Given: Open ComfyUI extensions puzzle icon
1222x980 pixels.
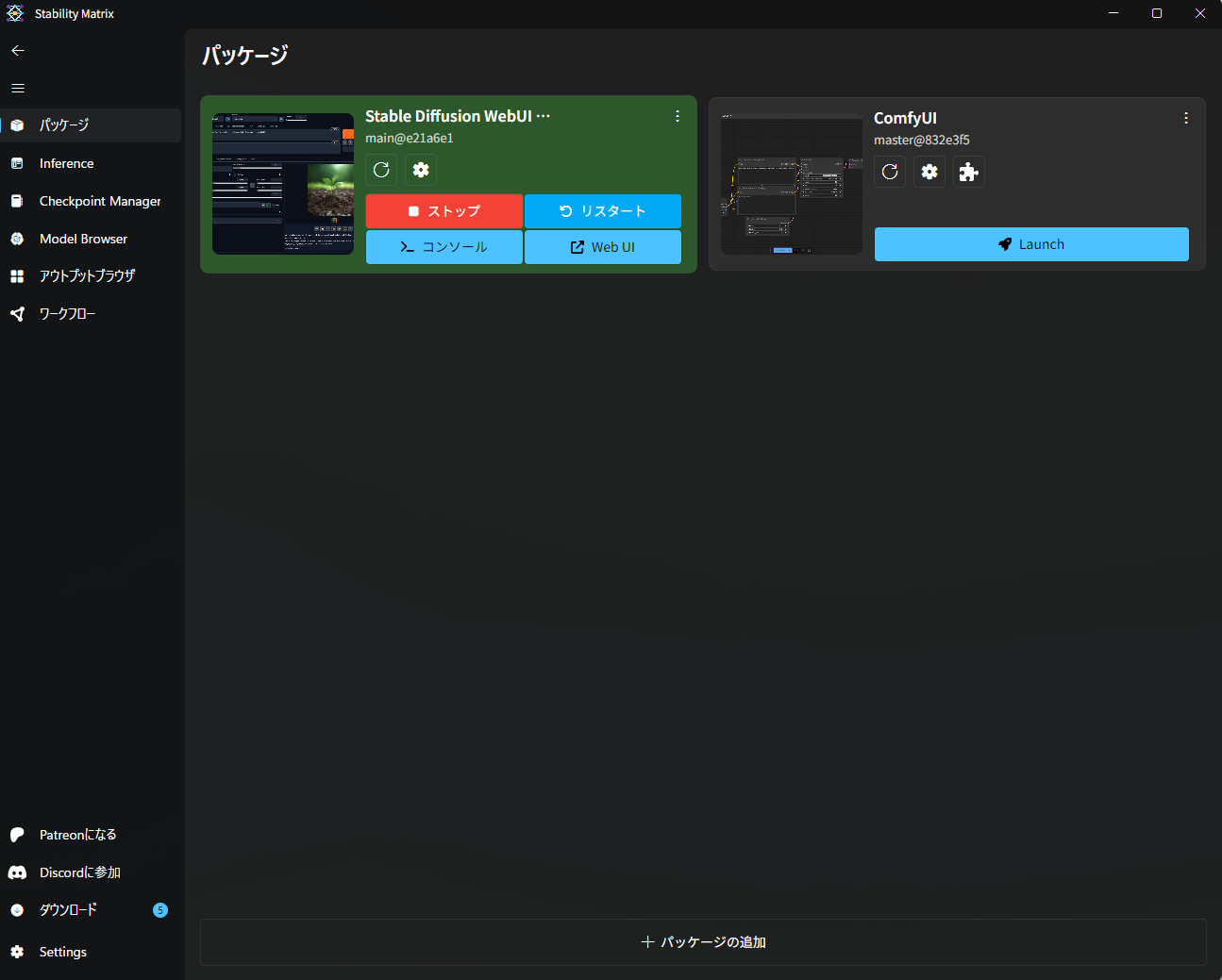Looking at the screenshot, I should tap(969, 172).
